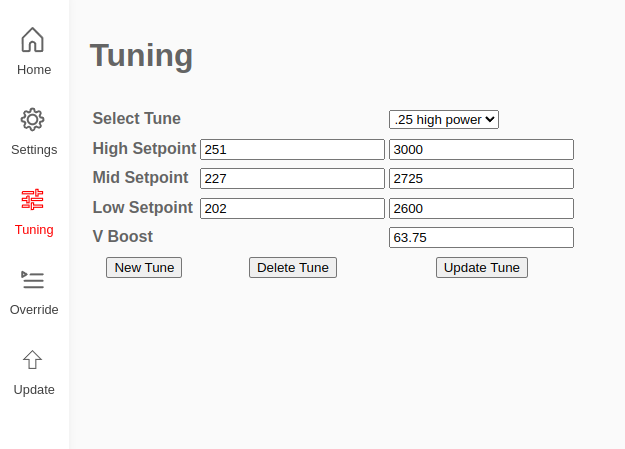Click the dropdown arrow beside .25 high power
Screen dimensions: 625x449
(x=490, y=119)
